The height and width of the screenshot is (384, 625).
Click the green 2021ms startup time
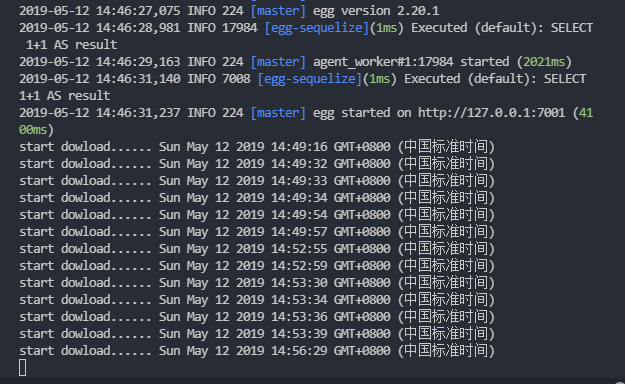[544, 62]
